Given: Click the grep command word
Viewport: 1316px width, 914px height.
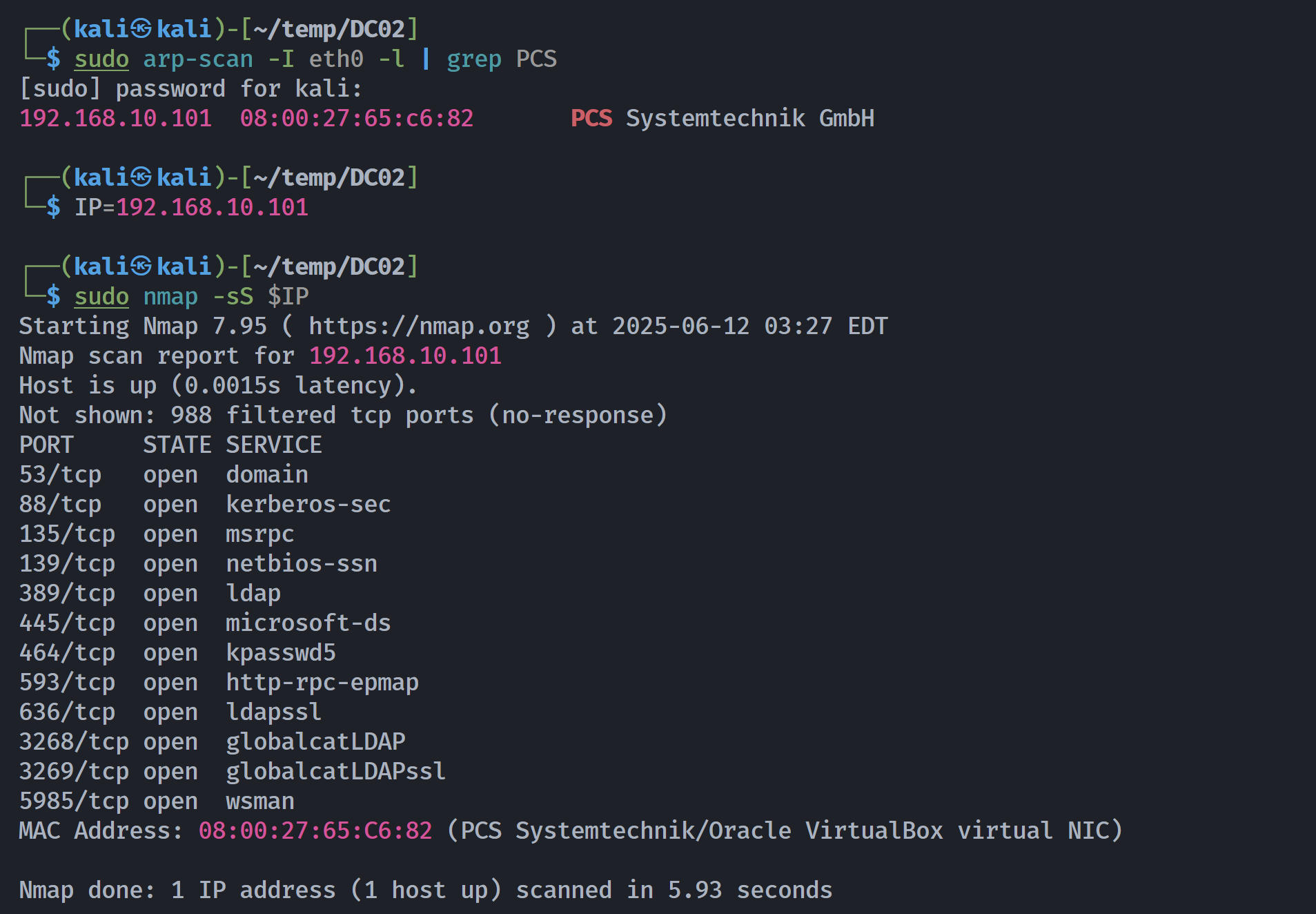Looking at the screenshot, I should [x=474, y=59].
